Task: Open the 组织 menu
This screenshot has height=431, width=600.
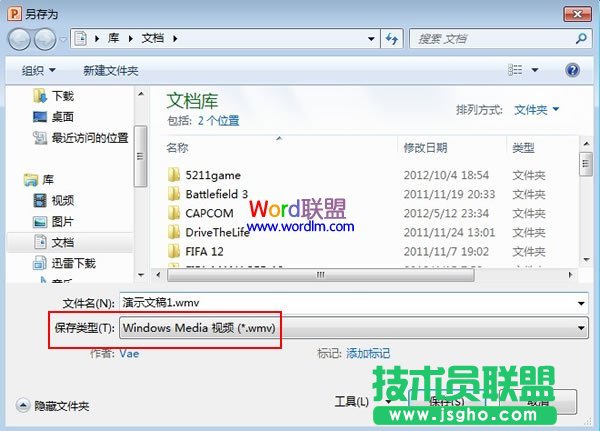Action: tap(38, 70)
